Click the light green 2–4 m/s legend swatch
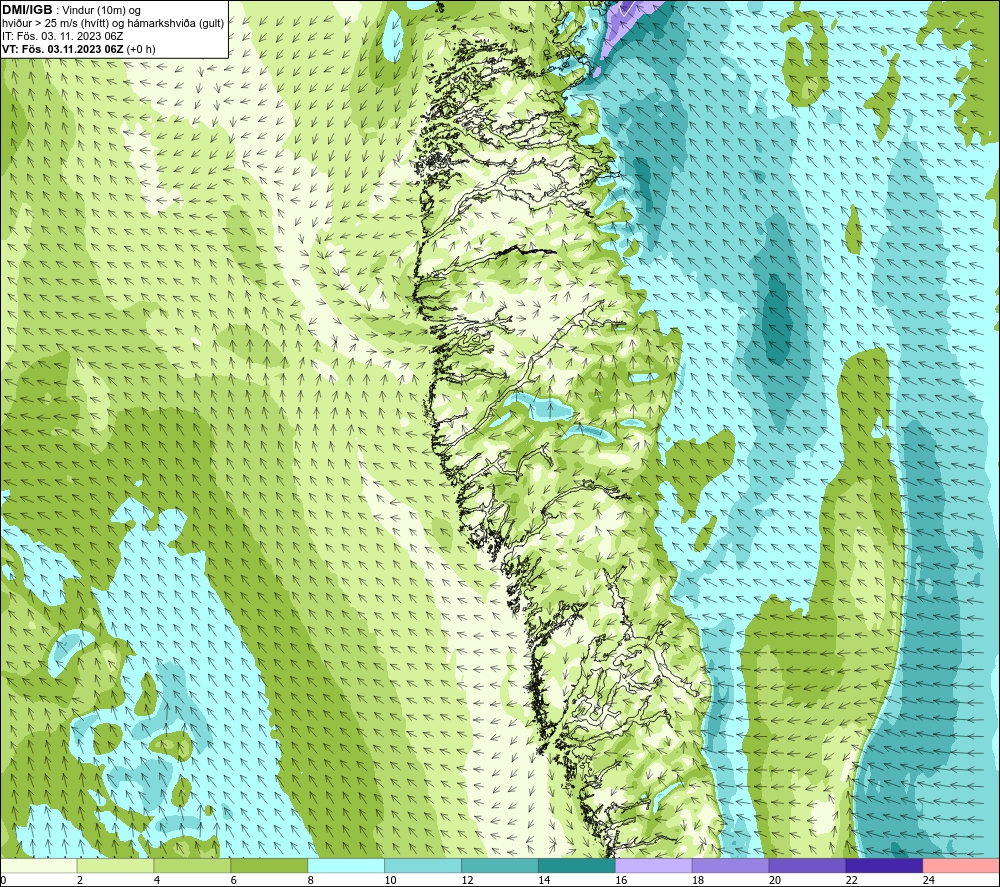This screenshot has width=1000, height=887. click(115, 865)
